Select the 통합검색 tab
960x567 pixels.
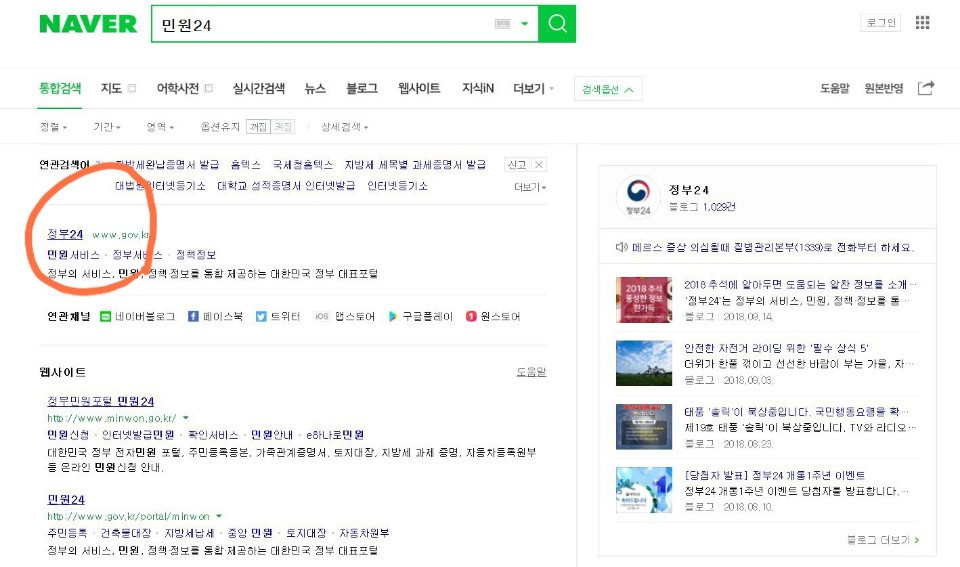coord(60,88)
